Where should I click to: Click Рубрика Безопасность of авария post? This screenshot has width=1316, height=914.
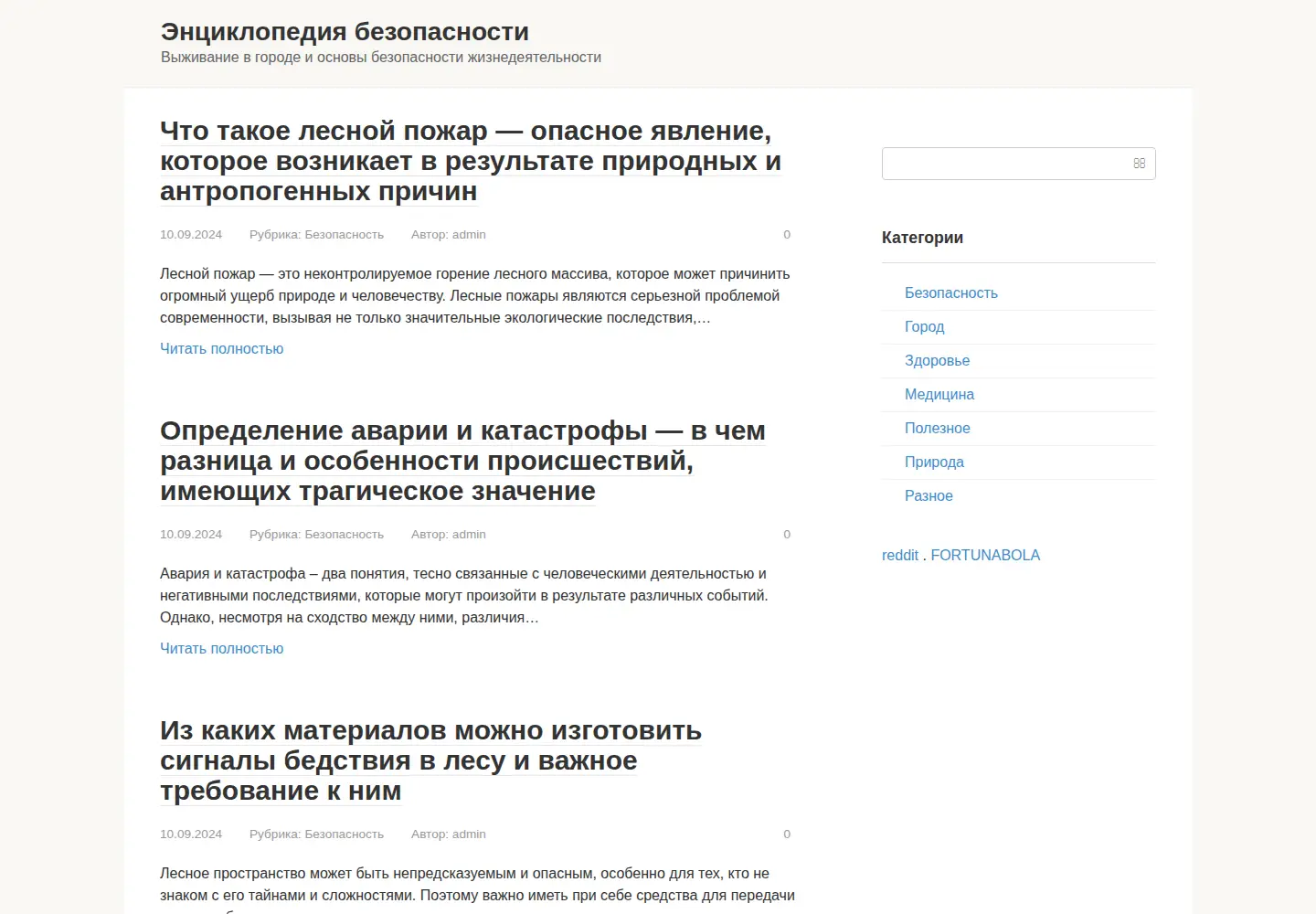point(316,535)
